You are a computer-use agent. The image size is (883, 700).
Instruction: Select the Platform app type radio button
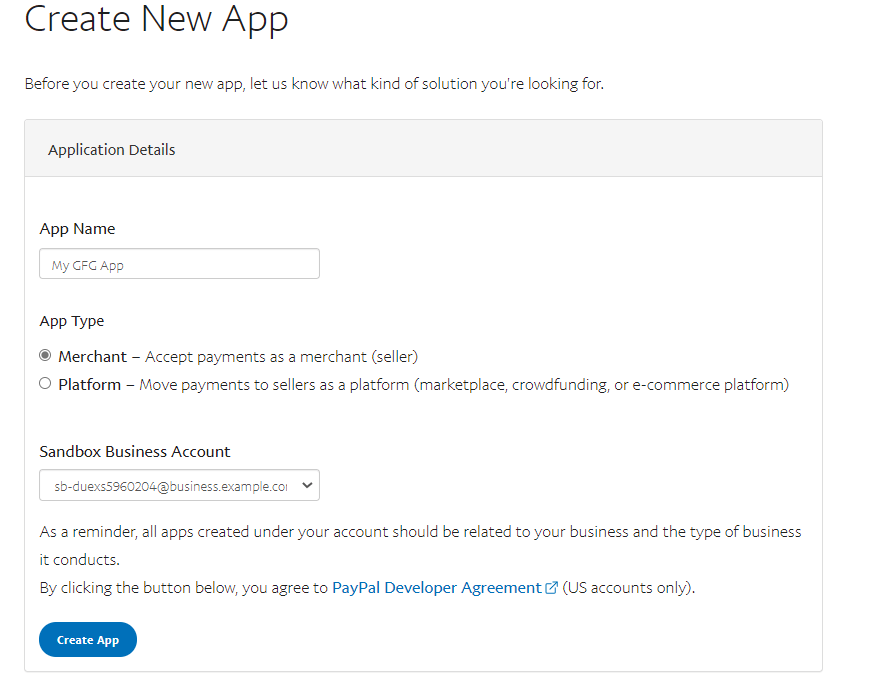pos(44,383)
